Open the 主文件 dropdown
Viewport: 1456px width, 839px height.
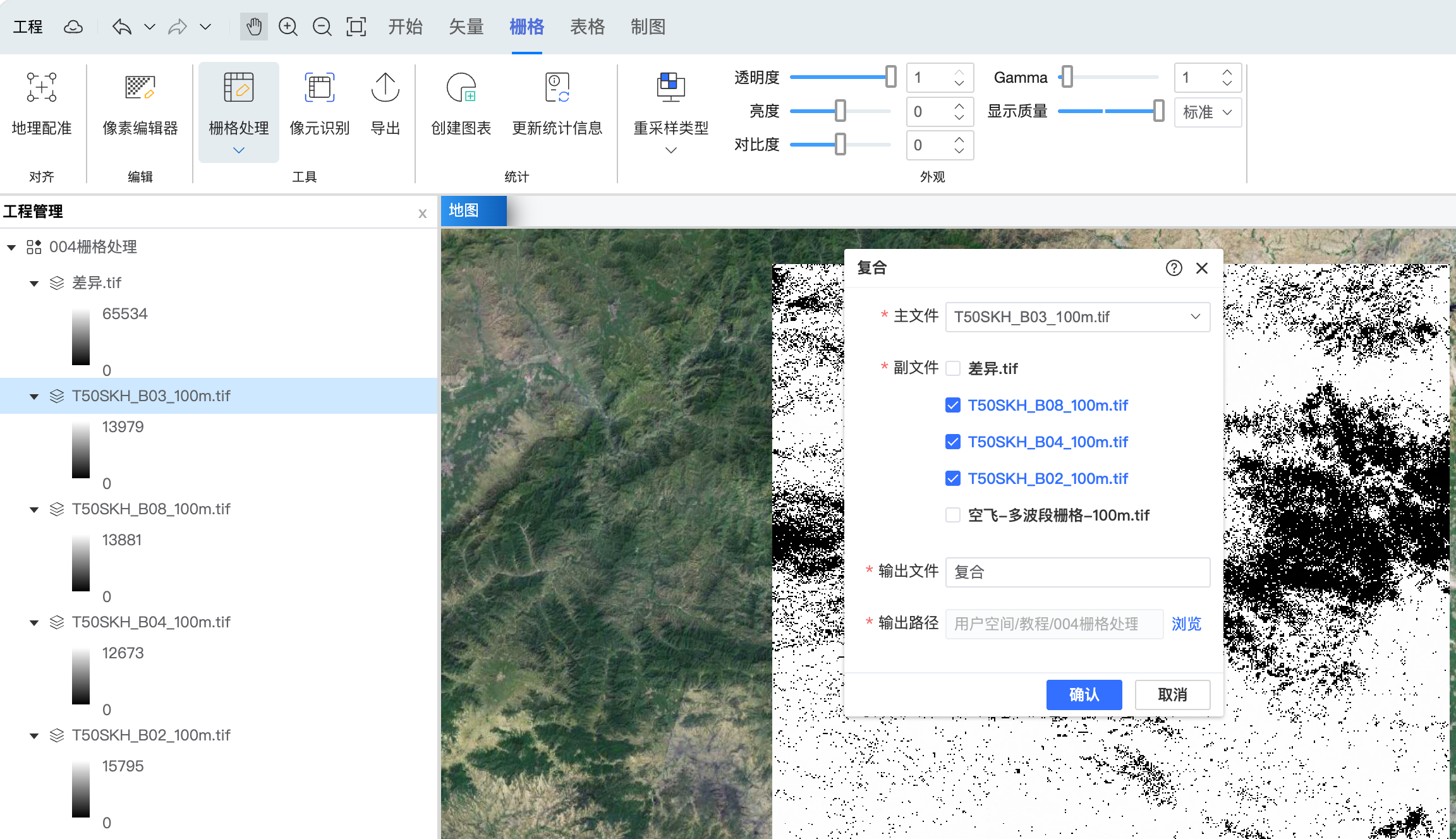(x=1077, y=317)
